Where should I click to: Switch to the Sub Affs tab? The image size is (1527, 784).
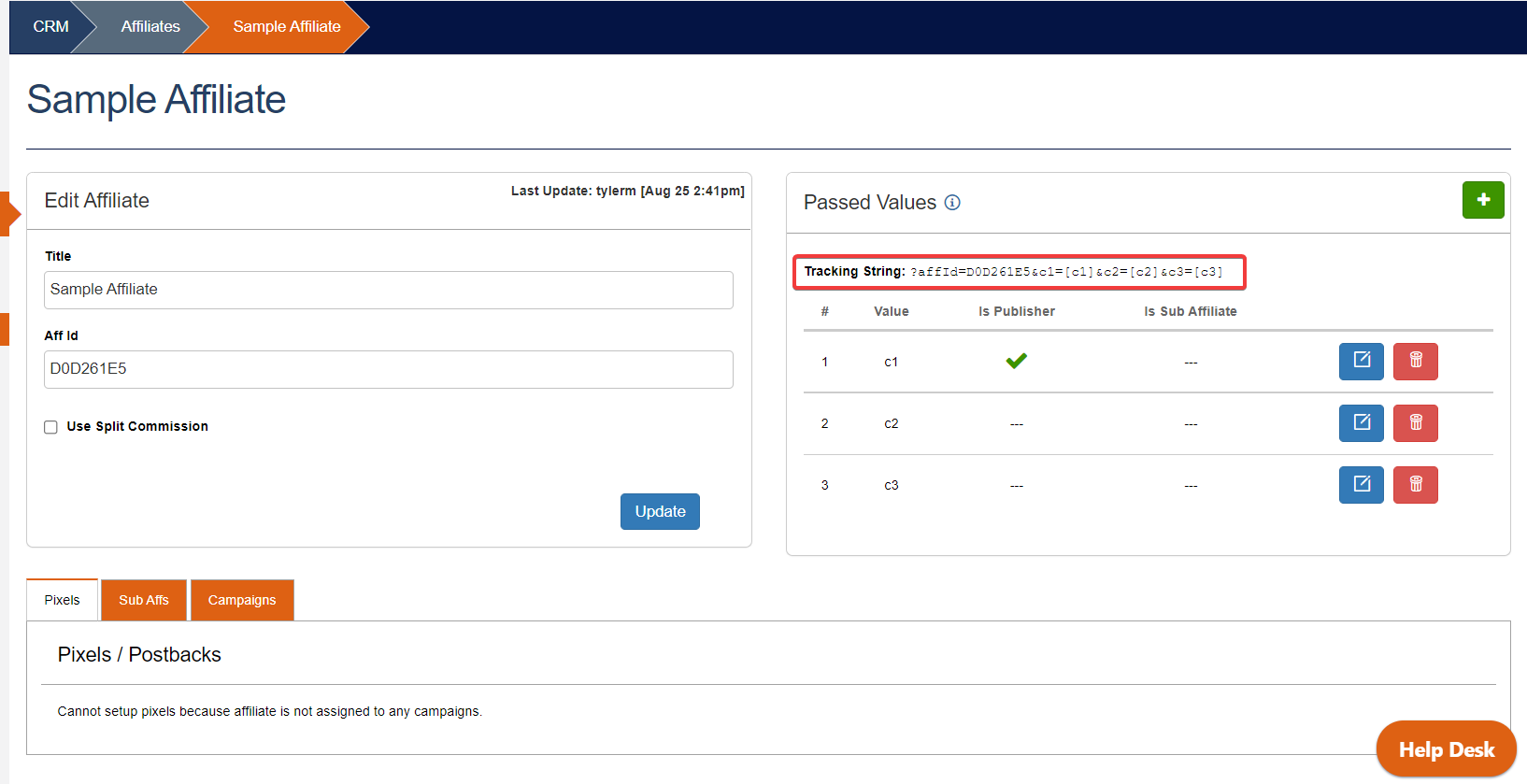pos(144,600)
